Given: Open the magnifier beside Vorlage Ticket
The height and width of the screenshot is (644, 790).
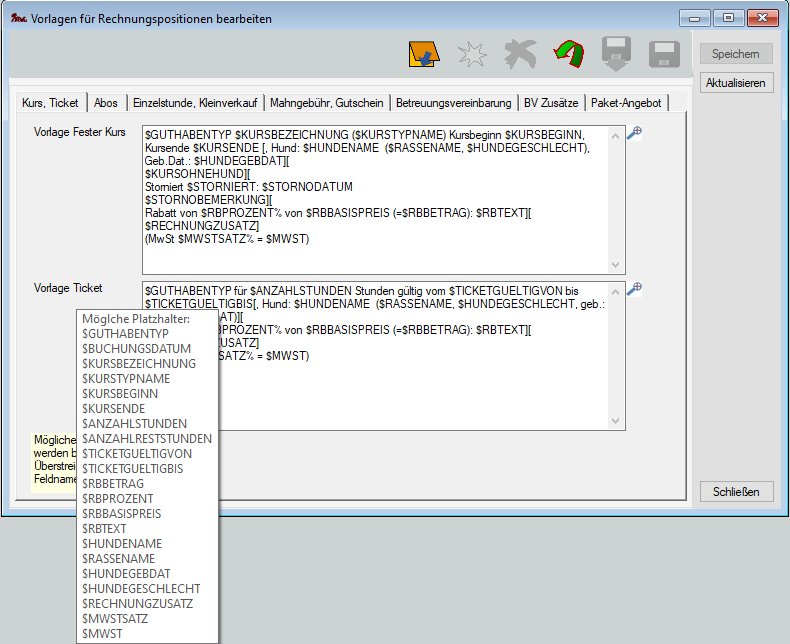Looking at the screenshot, I should pos(634,290).
